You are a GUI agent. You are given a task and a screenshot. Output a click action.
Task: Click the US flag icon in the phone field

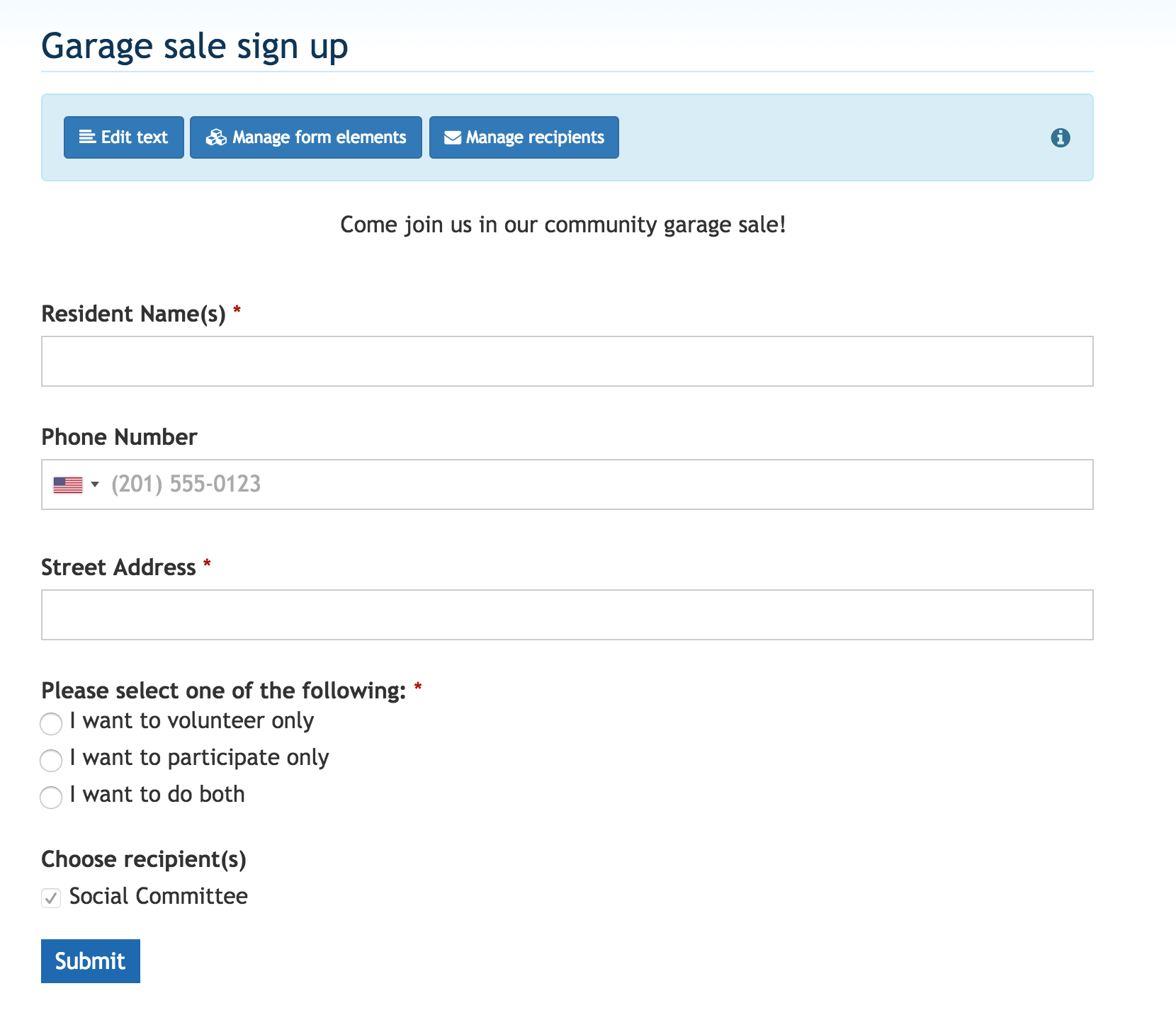tap(68, 484)
